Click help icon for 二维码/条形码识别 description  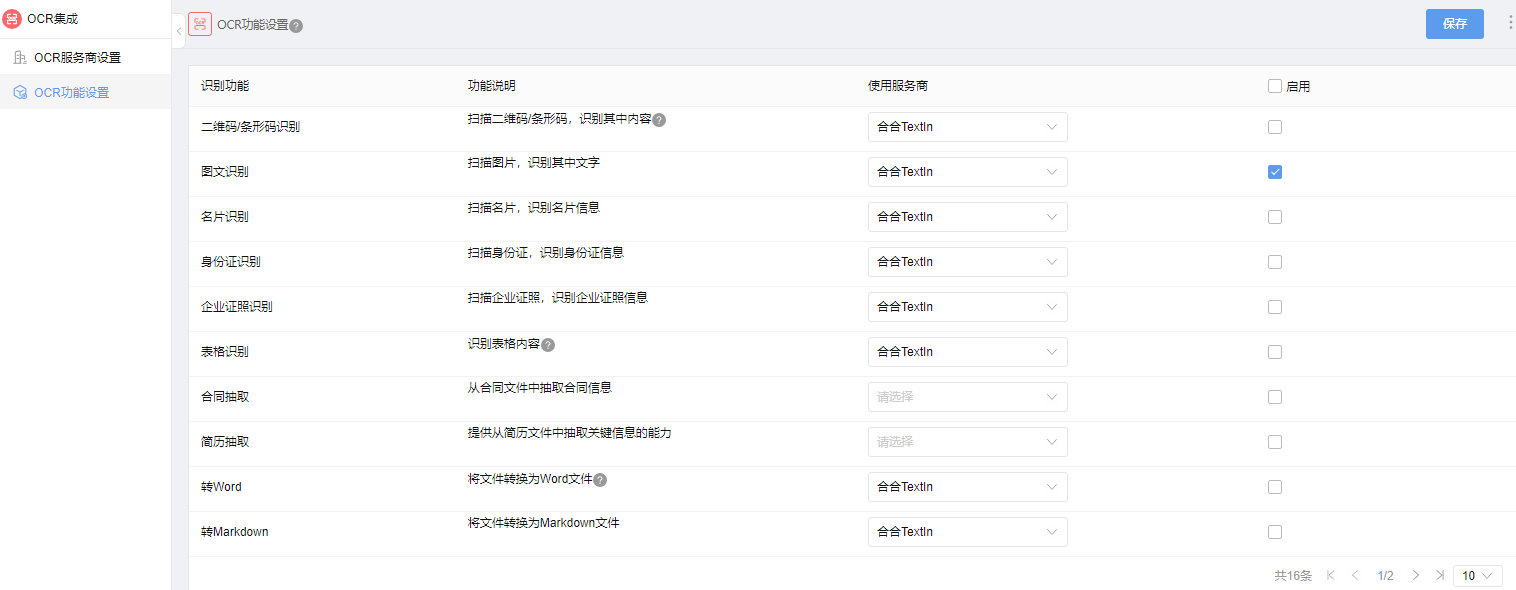point(659,120)
